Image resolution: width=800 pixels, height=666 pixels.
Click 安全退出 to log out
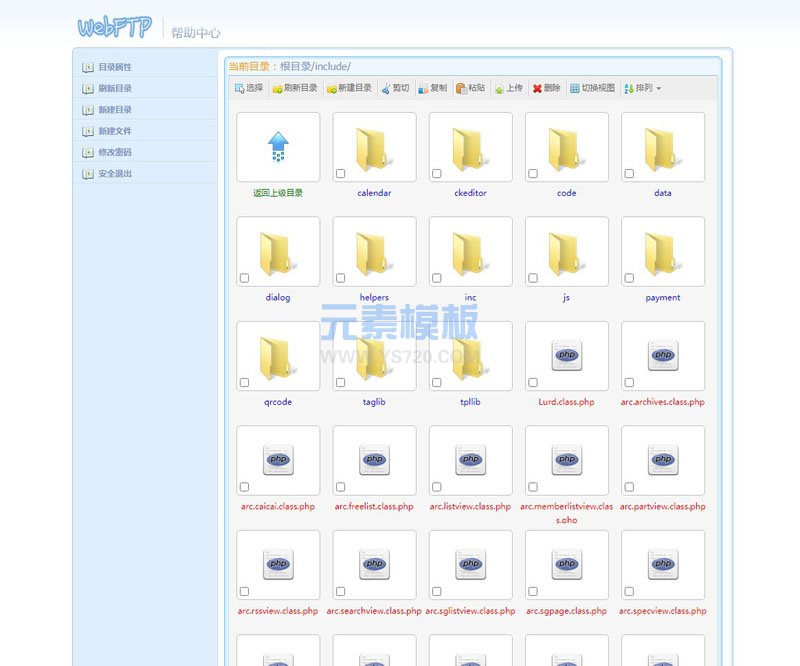point(115,174)
